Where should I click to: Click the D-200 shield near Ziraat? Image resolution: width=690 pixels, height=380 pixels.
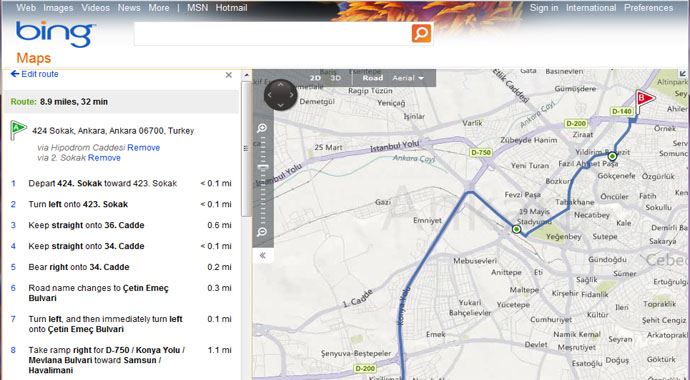[576, 124]
